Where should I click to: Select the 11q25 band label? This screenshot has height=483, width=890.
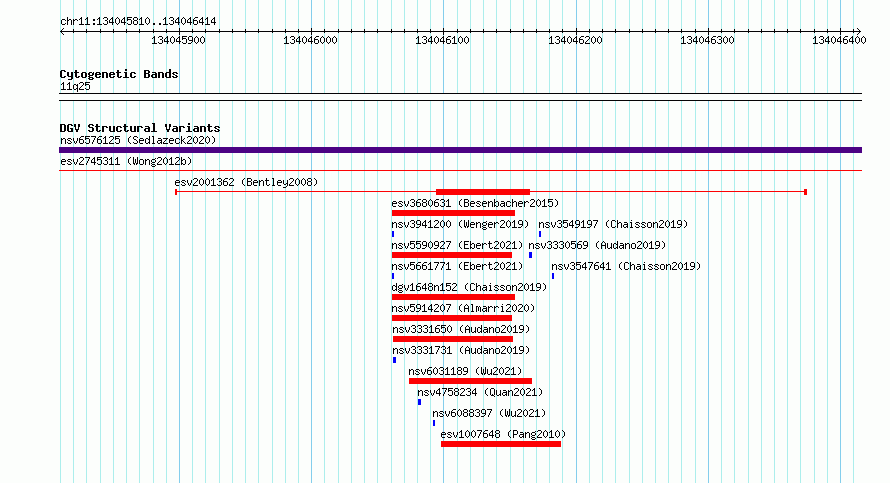pos(75,86)
